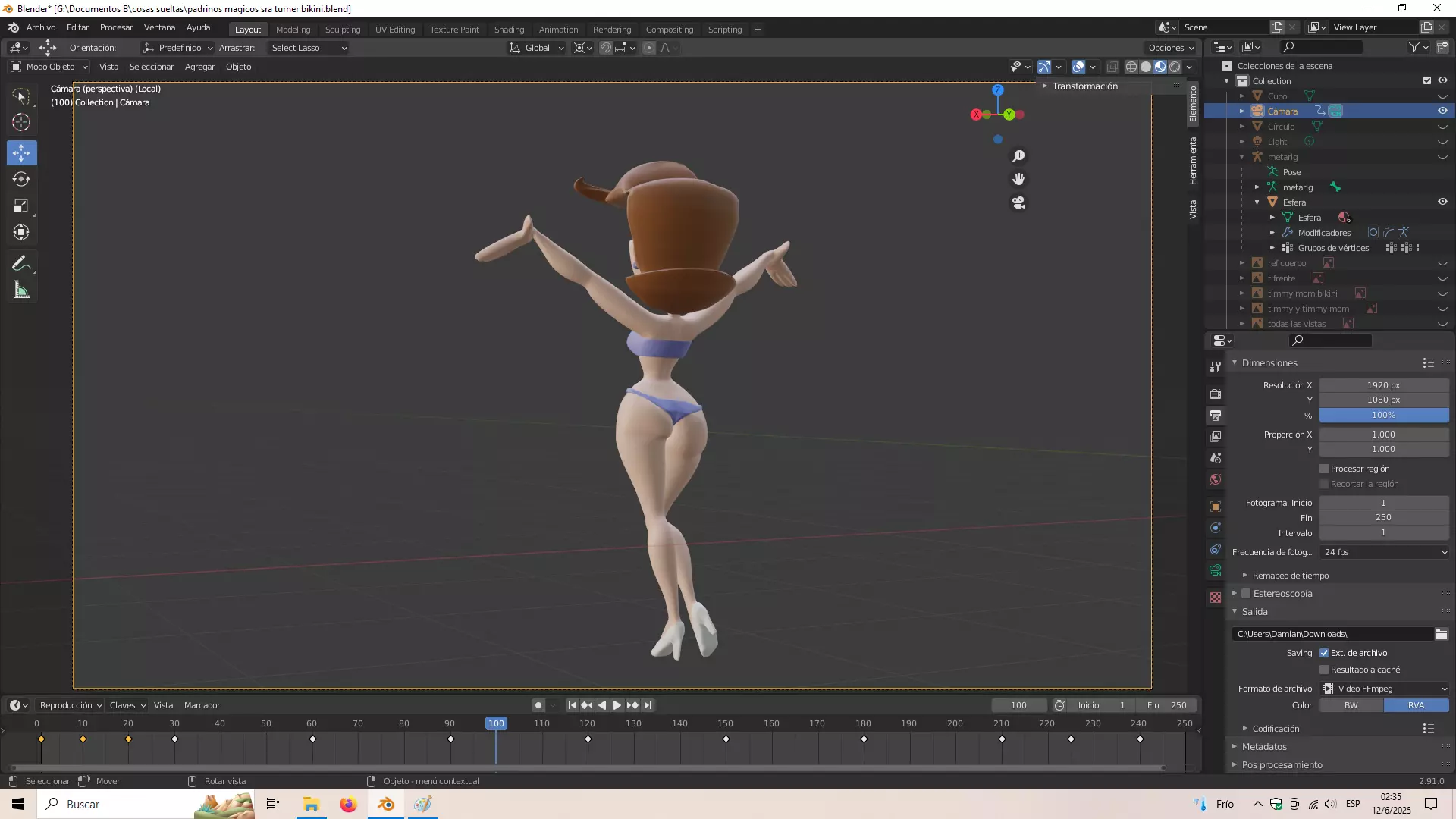This screenshot has height=819, width=1456.
Task: Toggle visibility eye of Cámara object
Action: tap(1442, 111)
